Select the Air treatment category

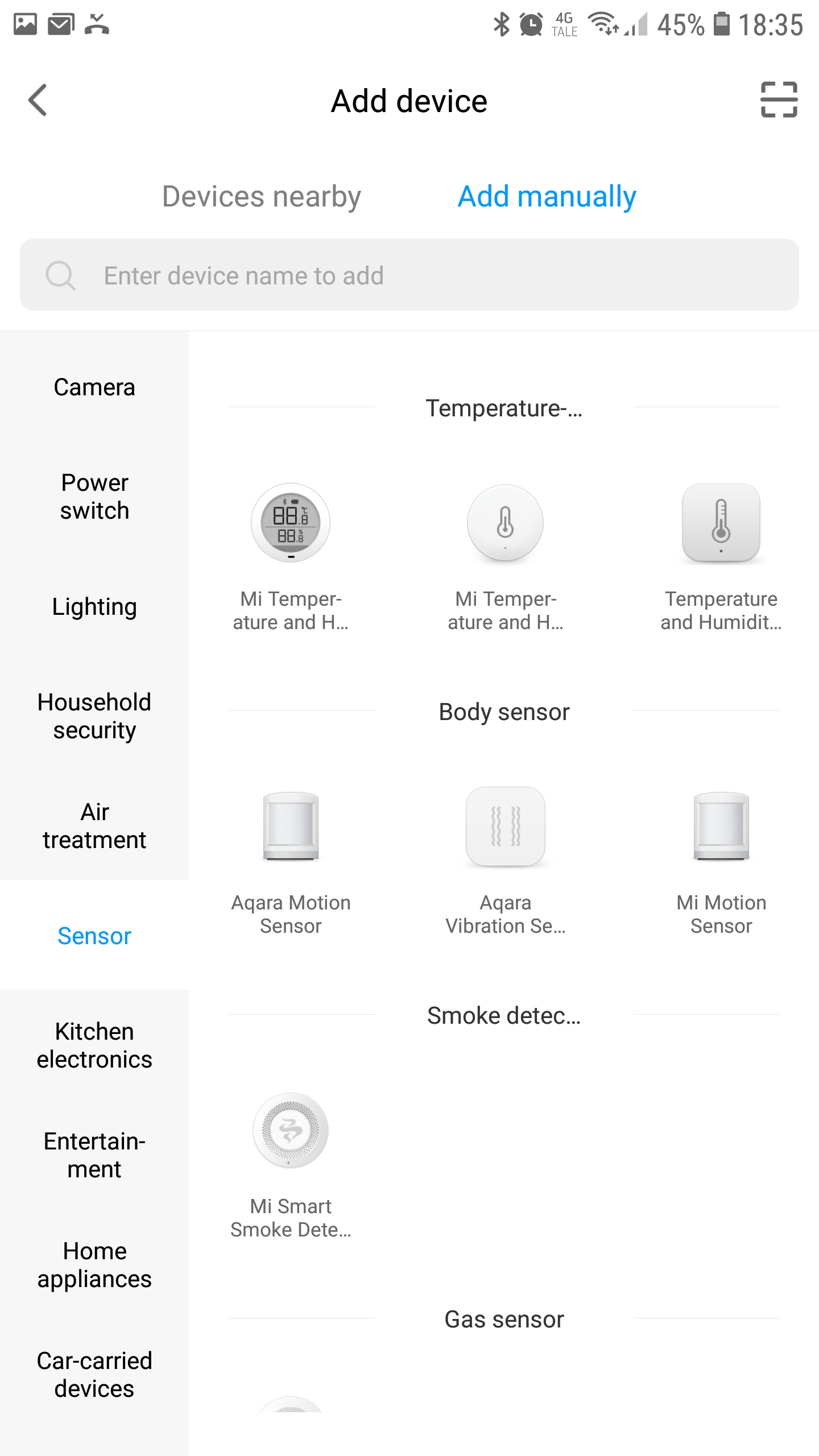(94, 825)
